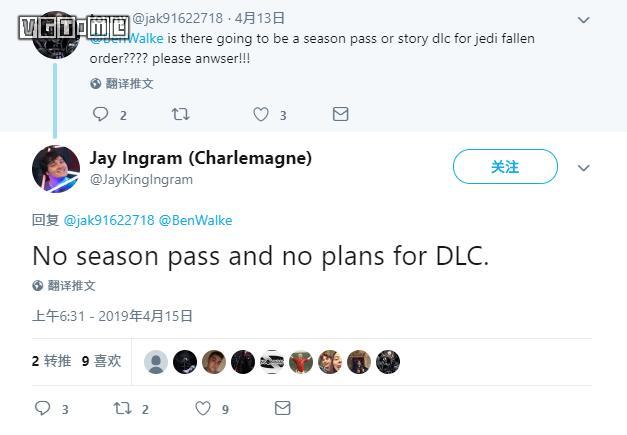Open the chevron menu on the top tweet

(584, 20)
